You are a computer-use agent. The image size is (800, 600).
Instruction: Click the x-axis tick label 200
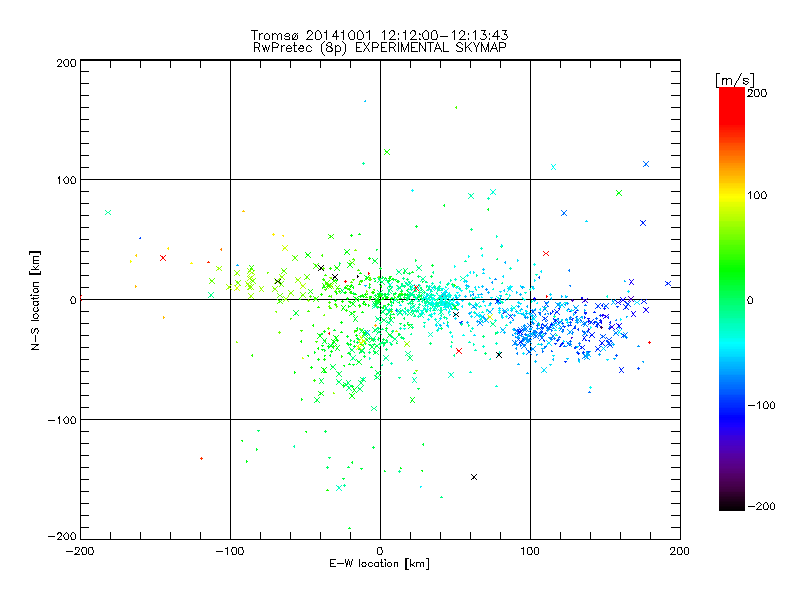point(680,551)
